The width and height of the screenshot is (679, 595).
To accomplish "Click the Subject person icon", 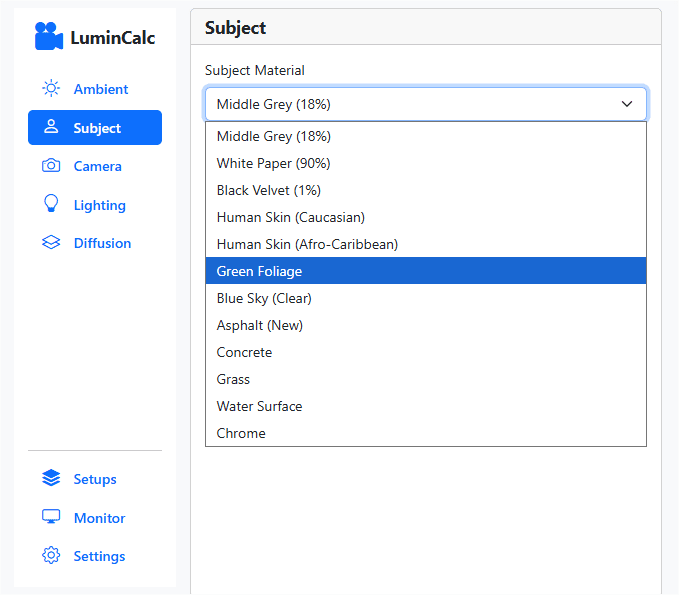I will 51,127.
